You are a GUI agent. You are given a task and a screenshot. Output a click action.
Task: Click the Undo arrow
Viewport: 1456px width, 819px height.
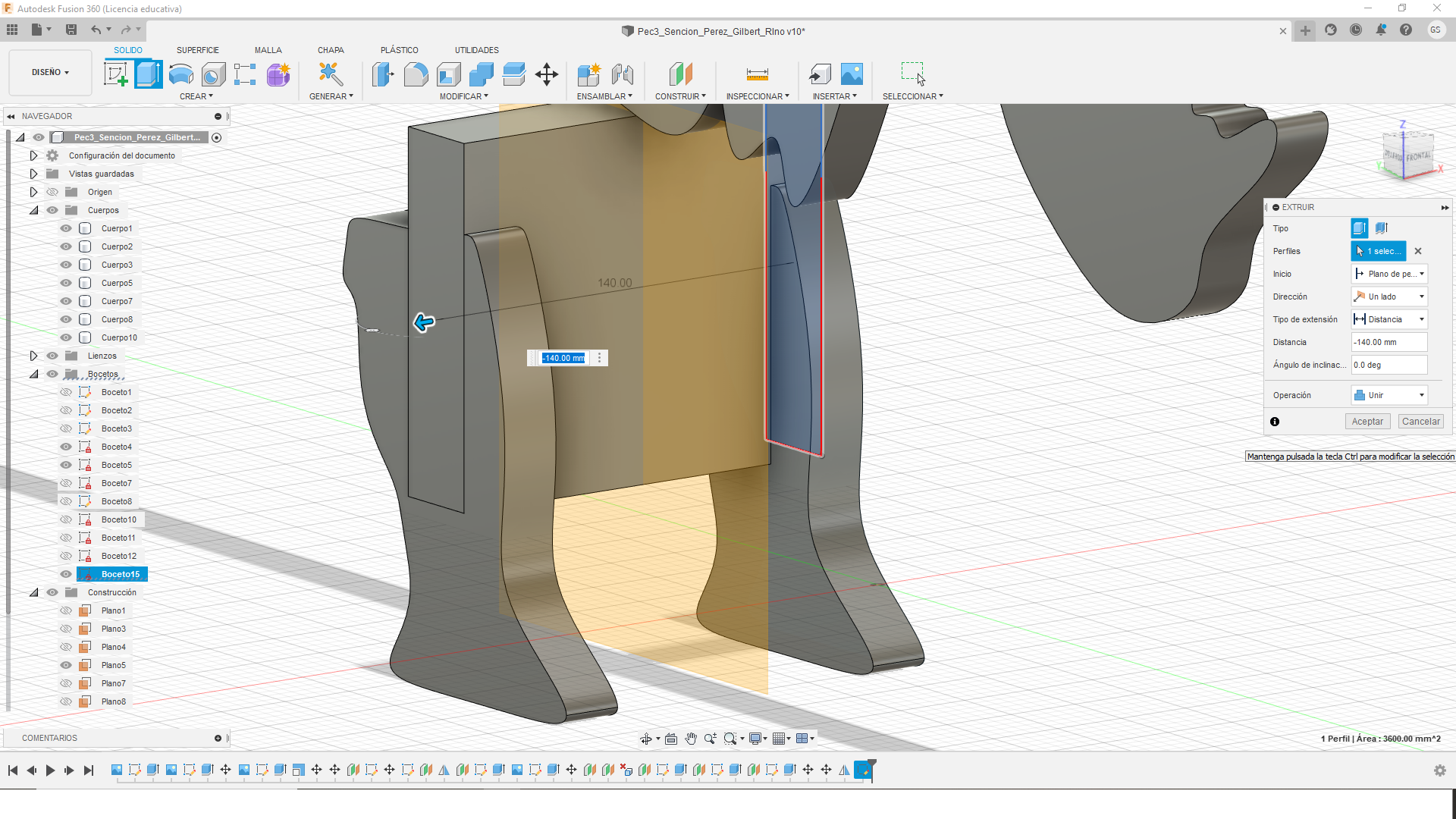(96, 30)
